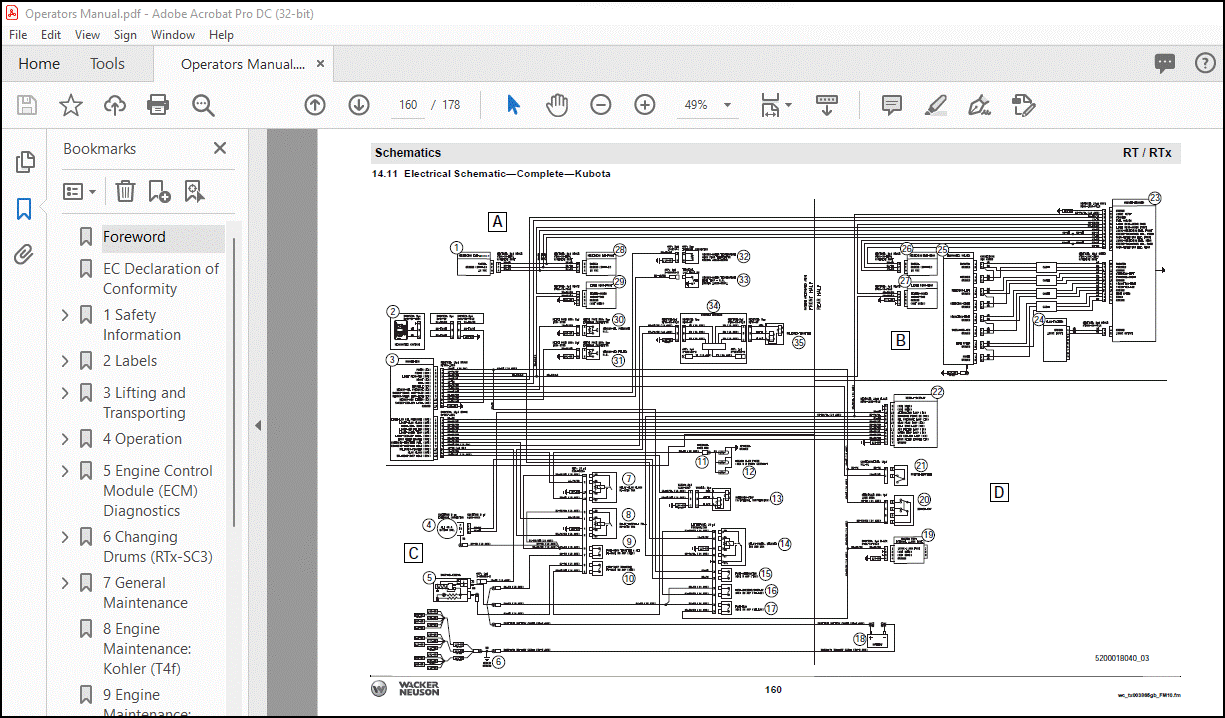The width and height of the screenshot is (1225, 718).
Task: Click the page number field
Action: click(407, 105)
